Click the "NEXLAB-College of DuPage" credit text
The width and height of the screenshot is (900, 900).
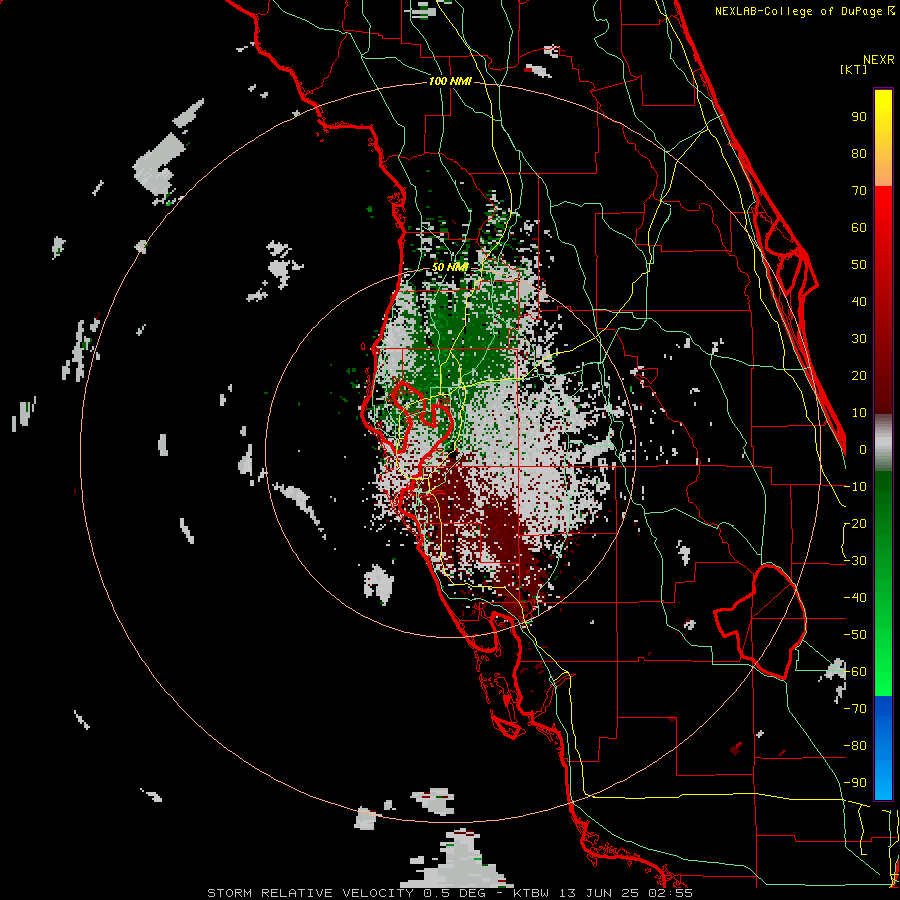pos(798,11)
